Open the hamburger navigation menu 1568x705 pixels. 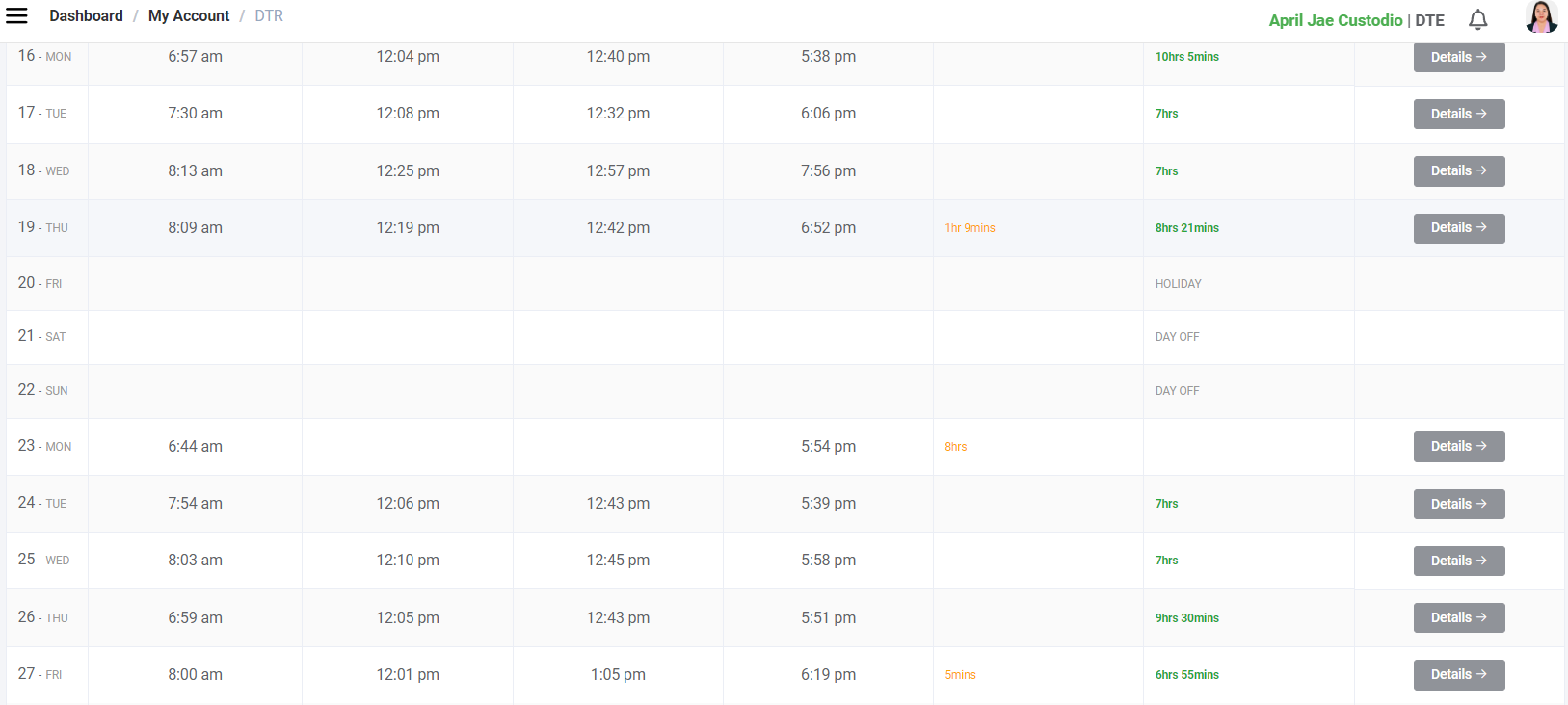coord(17,15)
